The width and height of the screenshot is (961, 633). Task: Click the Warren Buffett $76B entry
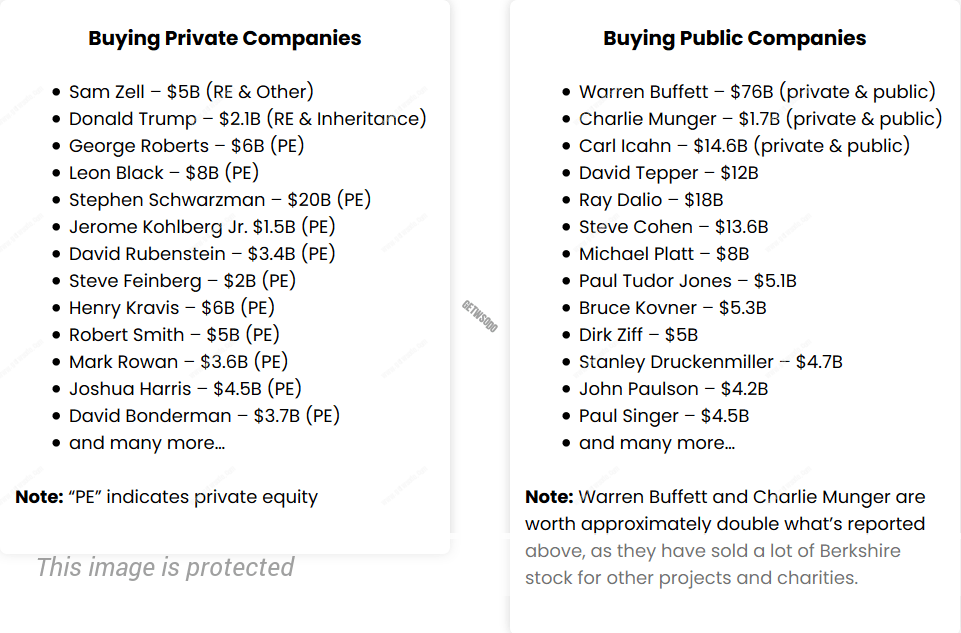click(757, 92)
